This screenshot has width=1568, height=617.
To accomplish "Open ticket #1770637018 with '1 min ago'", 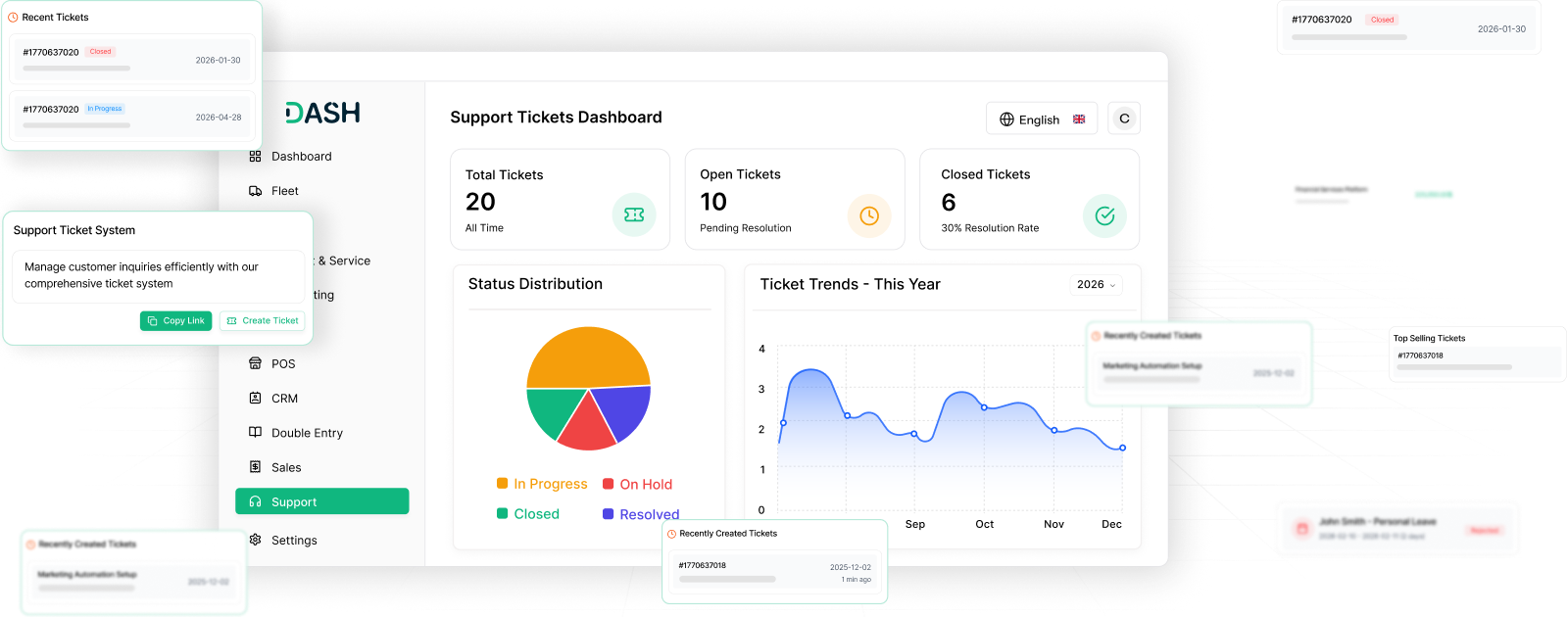I will pyautogui.click(x=774, y=572).
